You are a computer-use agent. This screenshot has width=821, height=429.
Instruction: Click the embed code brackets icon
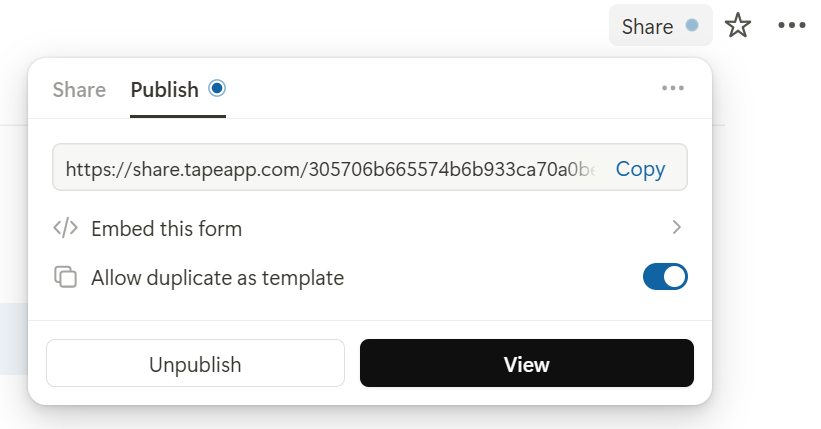[x=65, y=228]
